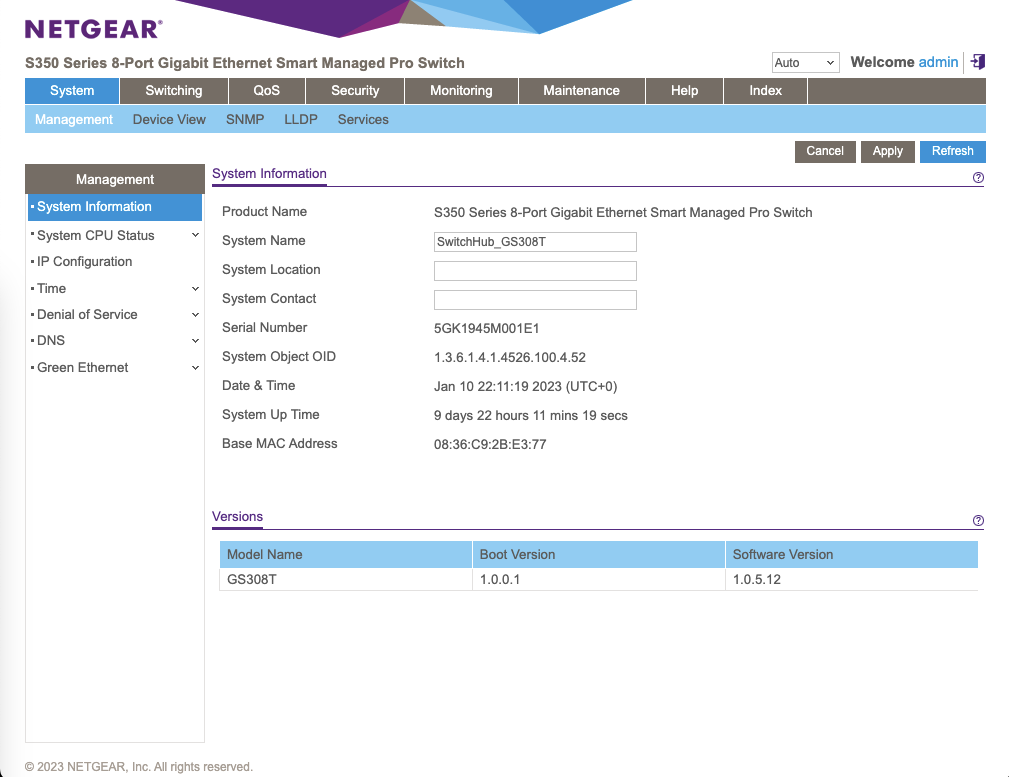The width and height of the screenshot is (1009, 777).
Task: Open DNS sidebar item
Action: (51, 341)
